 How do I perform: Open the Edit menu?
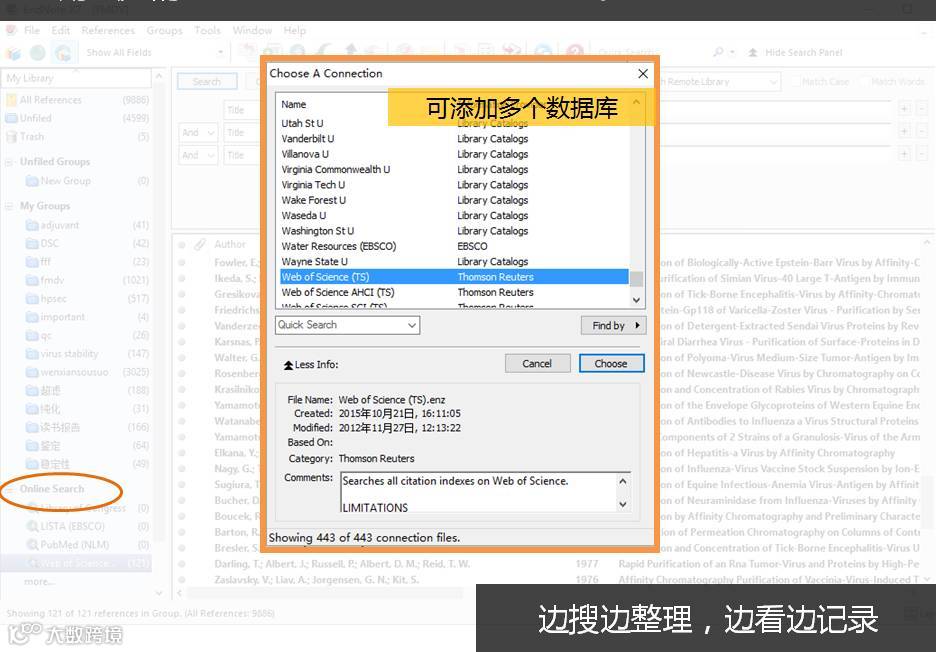click(x=60, y=30)
